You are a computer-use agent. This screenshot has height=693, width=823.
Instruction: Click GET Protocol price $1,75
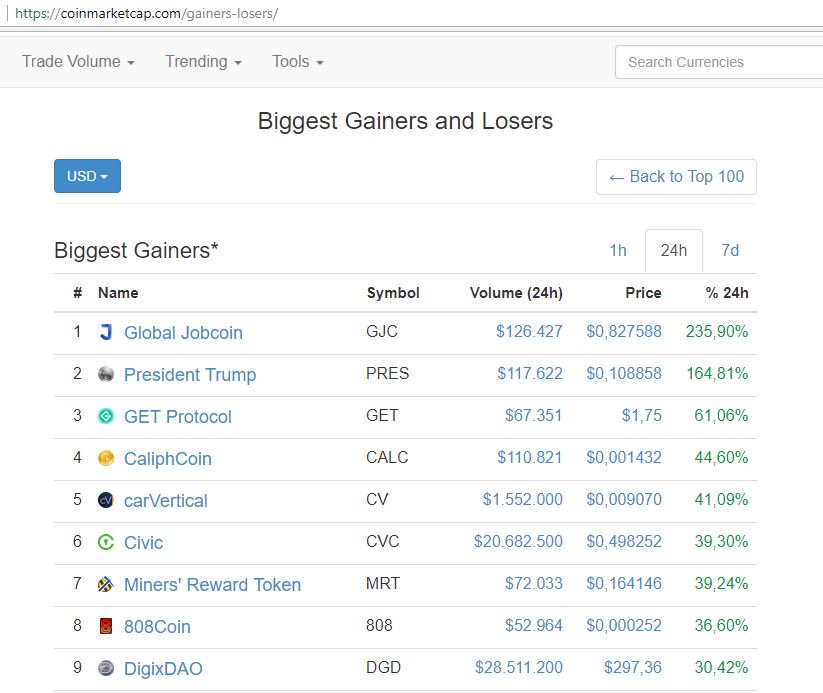point(641,415)
